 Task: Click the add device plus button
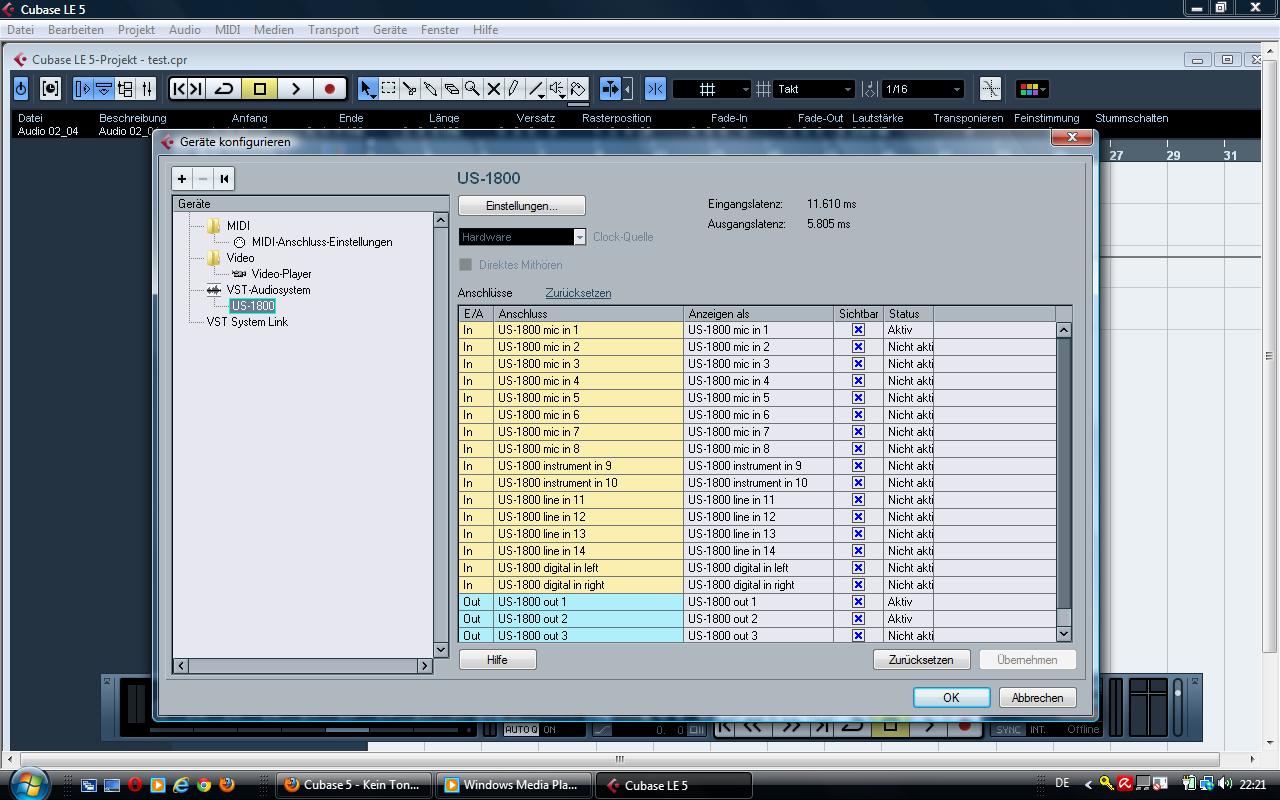[182, 179]
